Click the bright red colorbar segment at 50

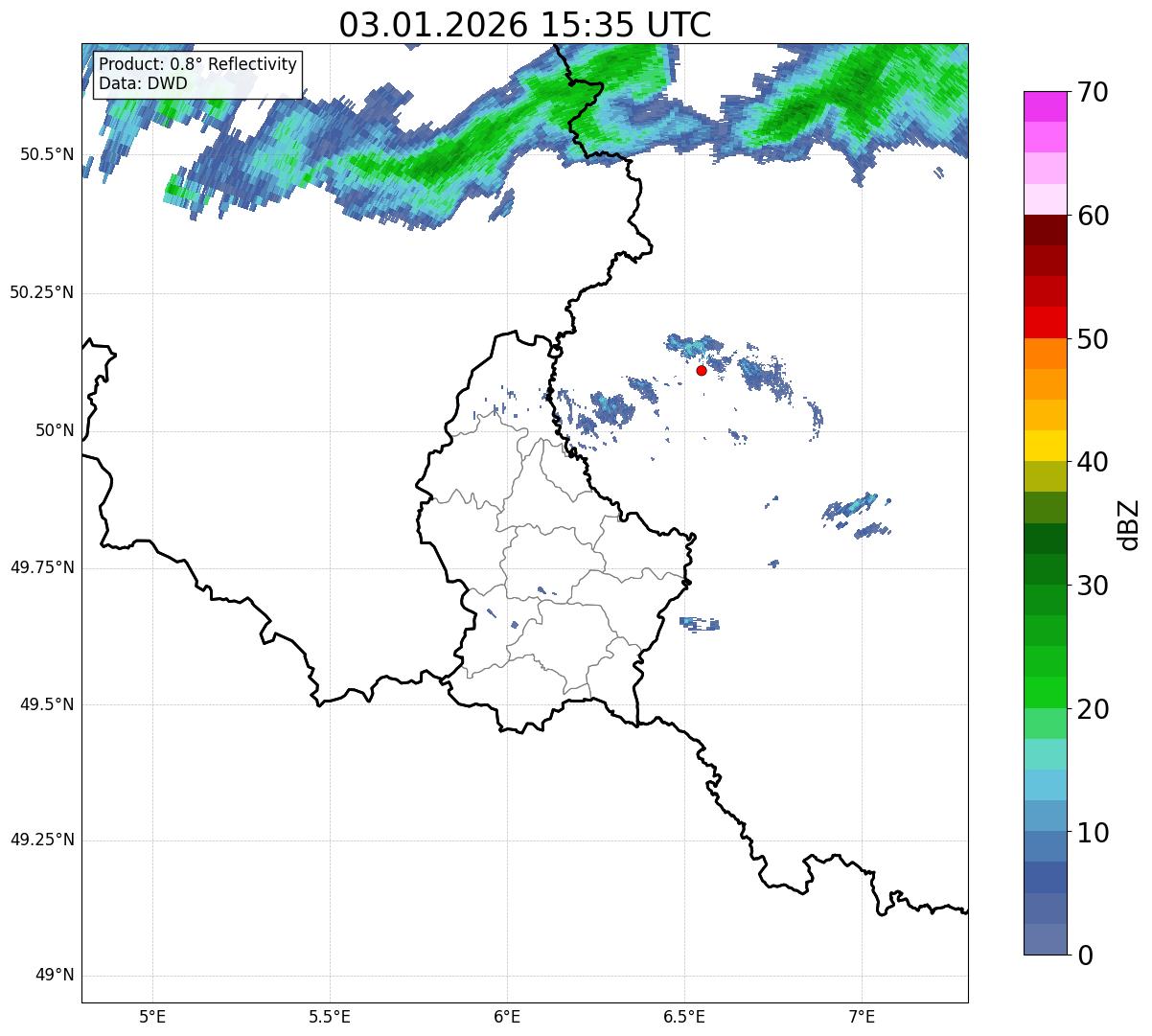coord(1045,322)
